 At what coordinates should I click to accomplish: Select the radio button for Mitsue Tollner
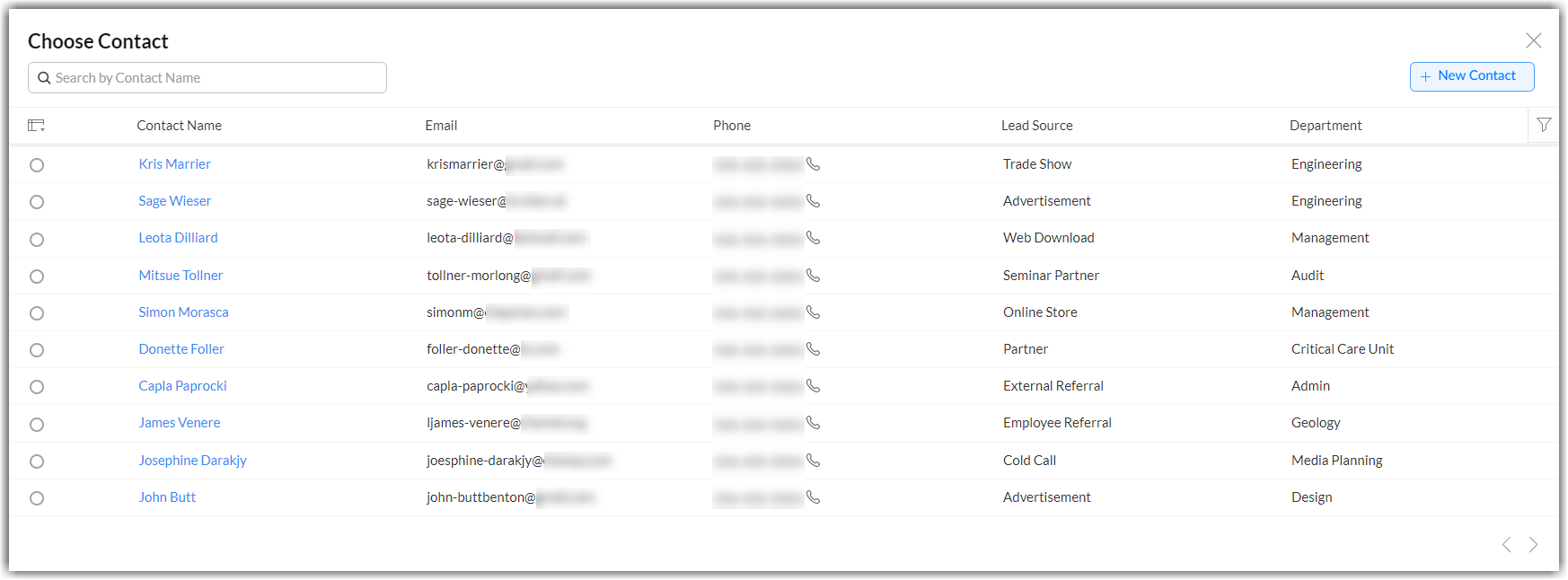click(x=37, y=277)
